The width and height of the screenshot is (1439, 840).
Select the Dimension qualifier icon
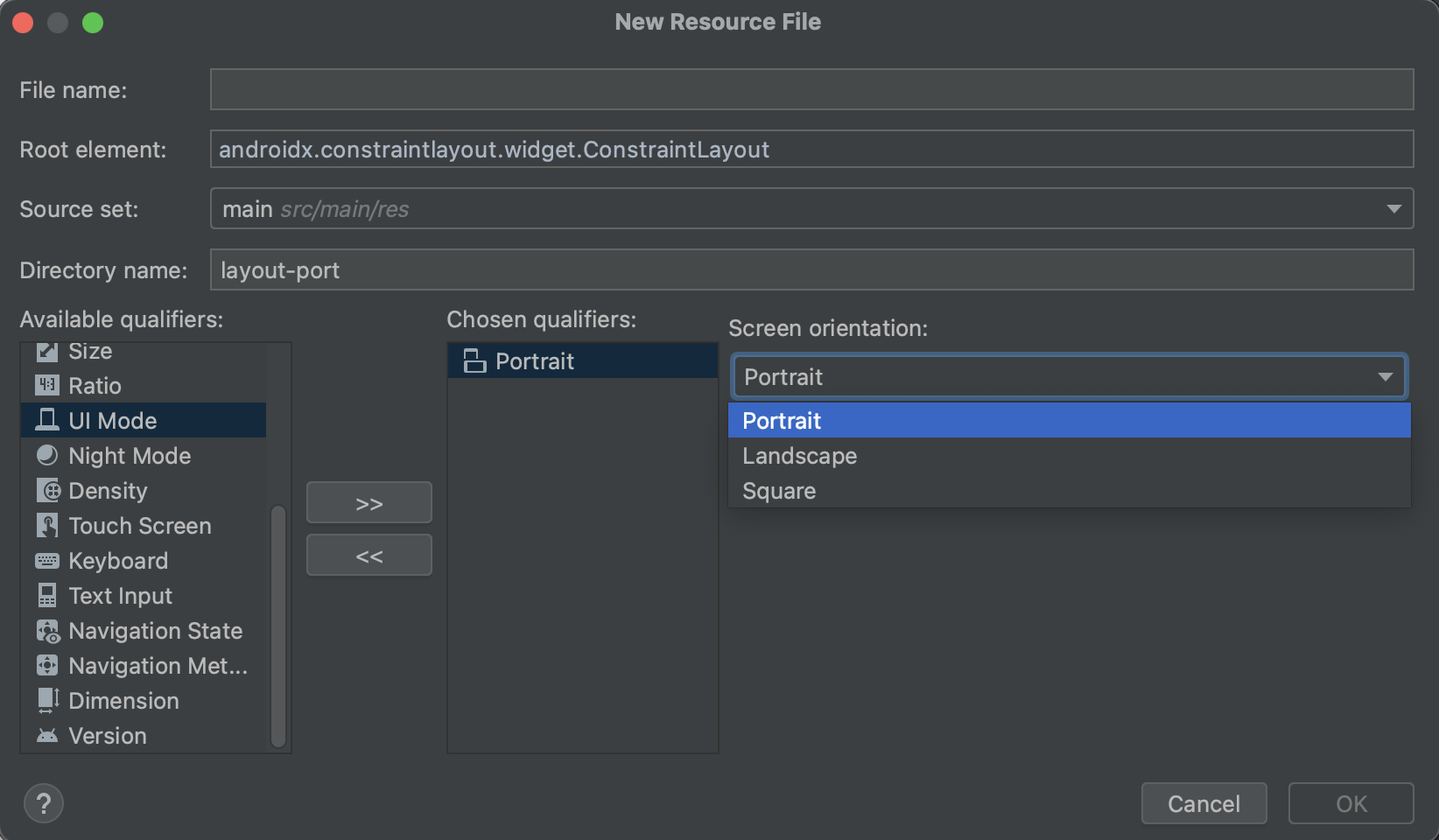point(47,701)
